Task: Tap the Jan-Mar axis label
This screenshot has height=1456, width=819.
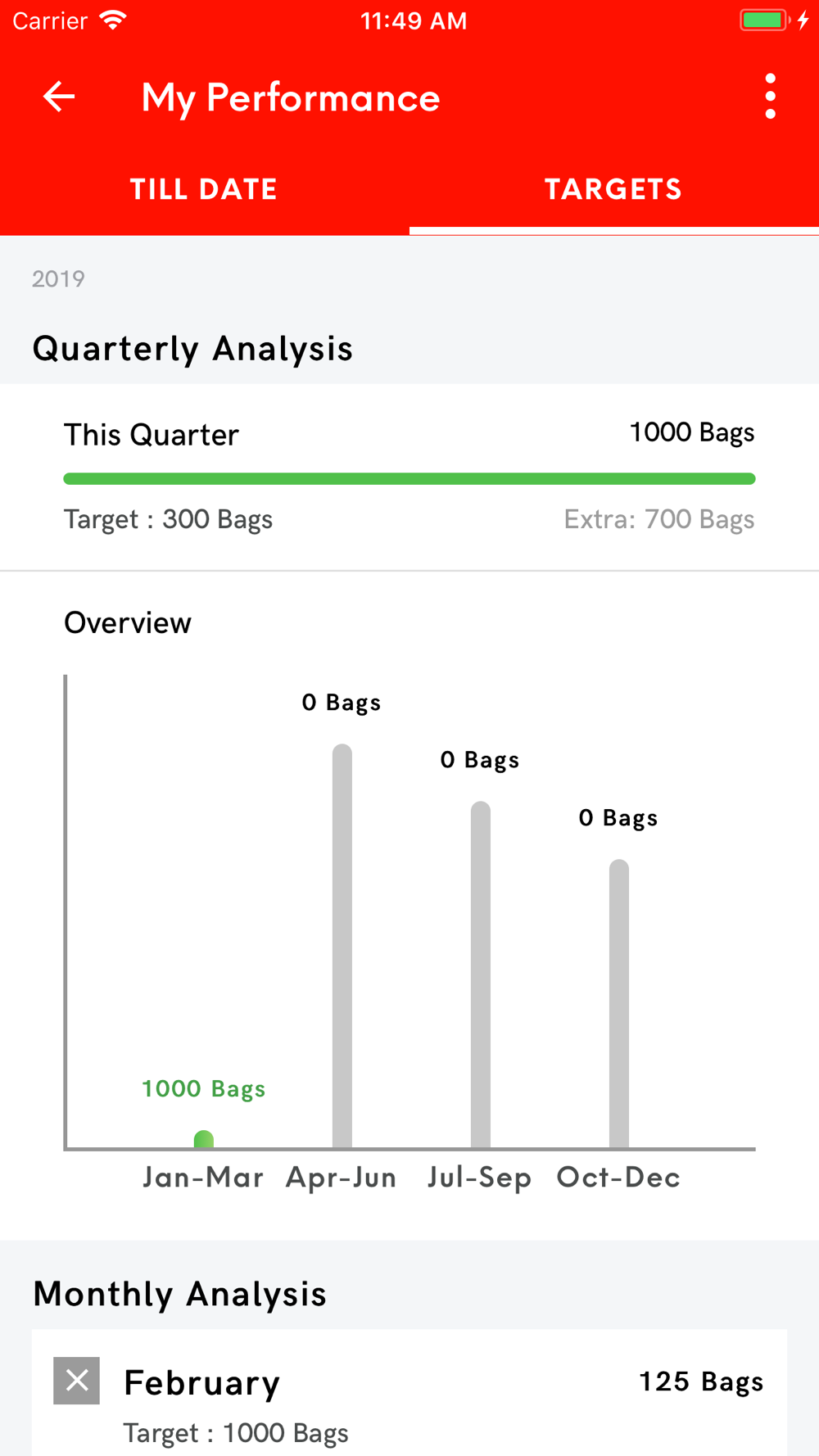Action: [203, 1178]
